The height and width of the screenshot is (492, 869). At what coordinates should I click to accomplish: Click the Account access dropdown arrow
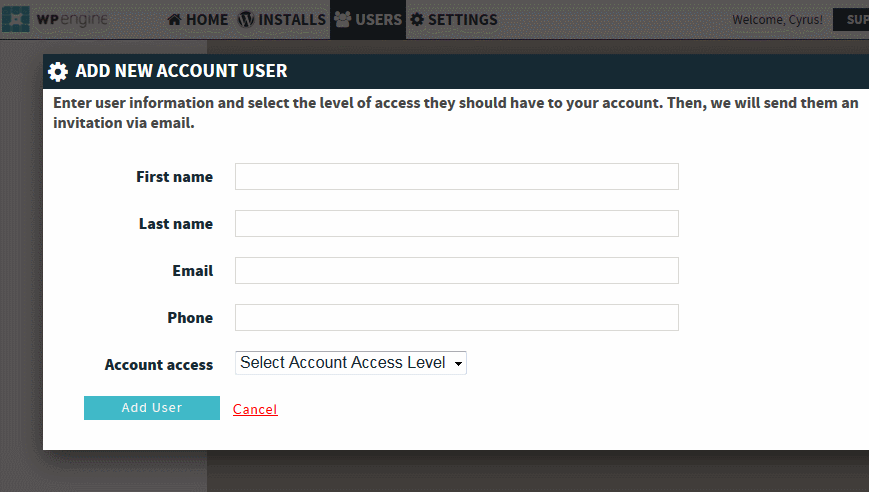pyautogui.click(x=458, y=364)
